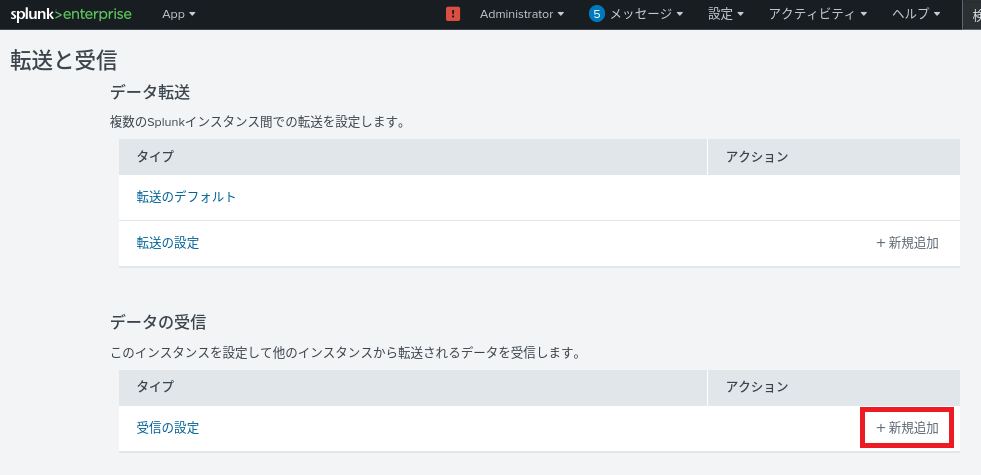
Task: Click アクション column header in データの受信 table
Action: [x=757, y=386]
